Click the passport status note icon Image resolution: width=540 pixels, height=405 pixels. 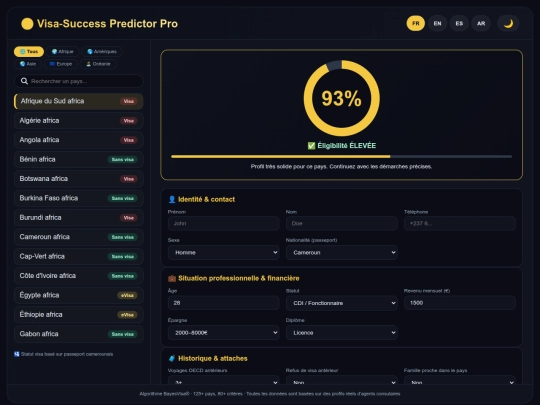[x=17, y=354]
